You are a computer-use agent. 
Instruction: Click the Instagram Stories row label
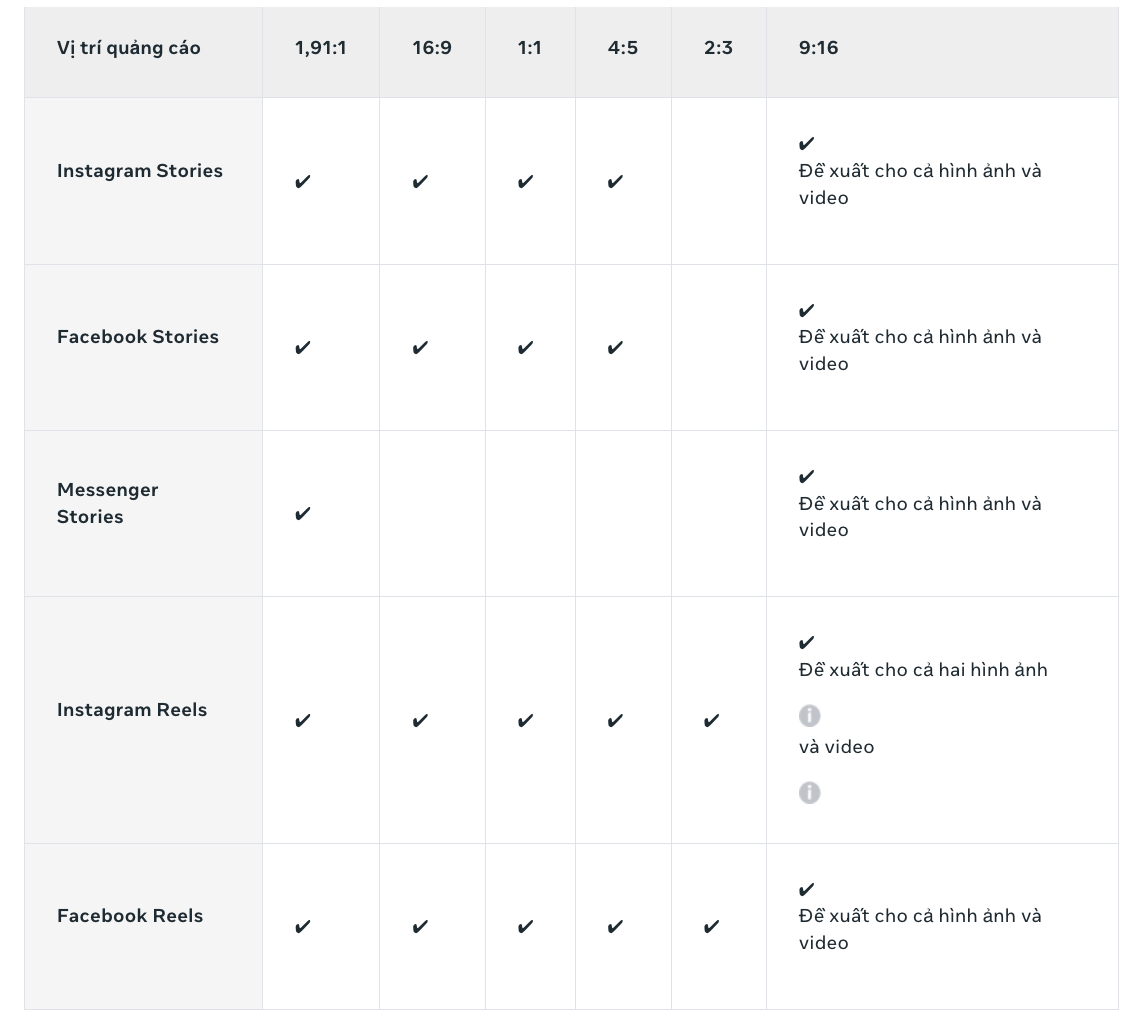click(x=140, y=171)
